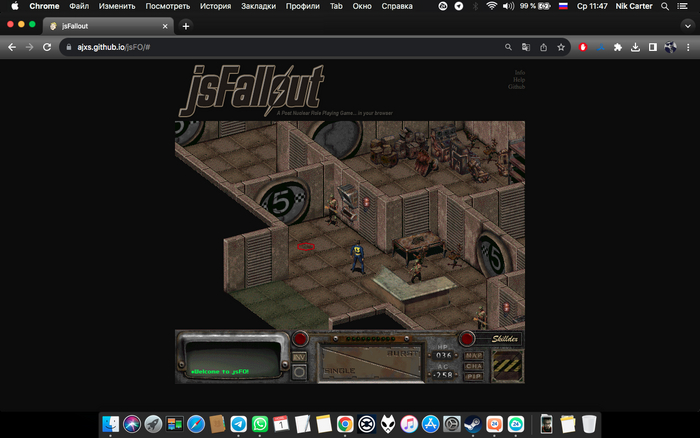Reload the page with the refresh icon

(47, 47)
